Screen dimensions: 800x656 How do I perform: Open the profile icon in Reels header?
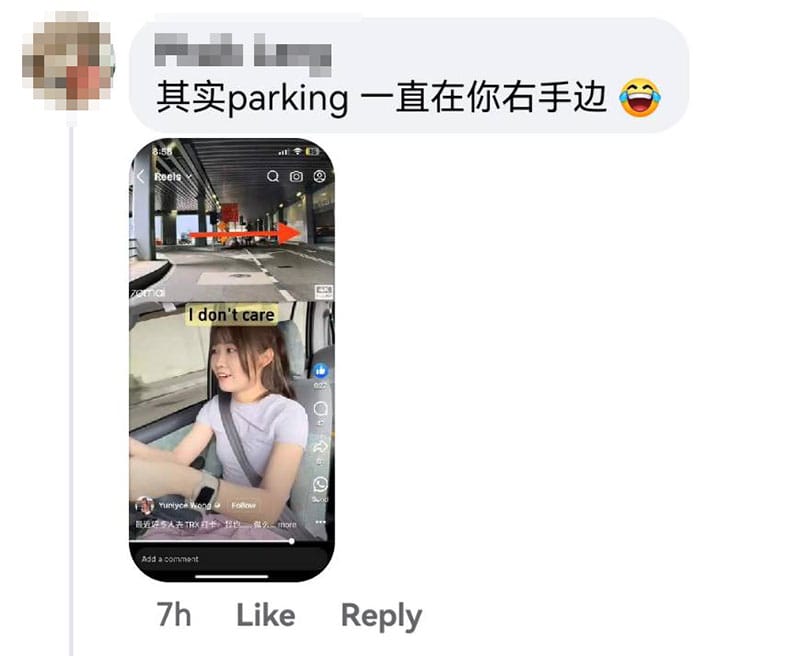[x=319, y=176]
